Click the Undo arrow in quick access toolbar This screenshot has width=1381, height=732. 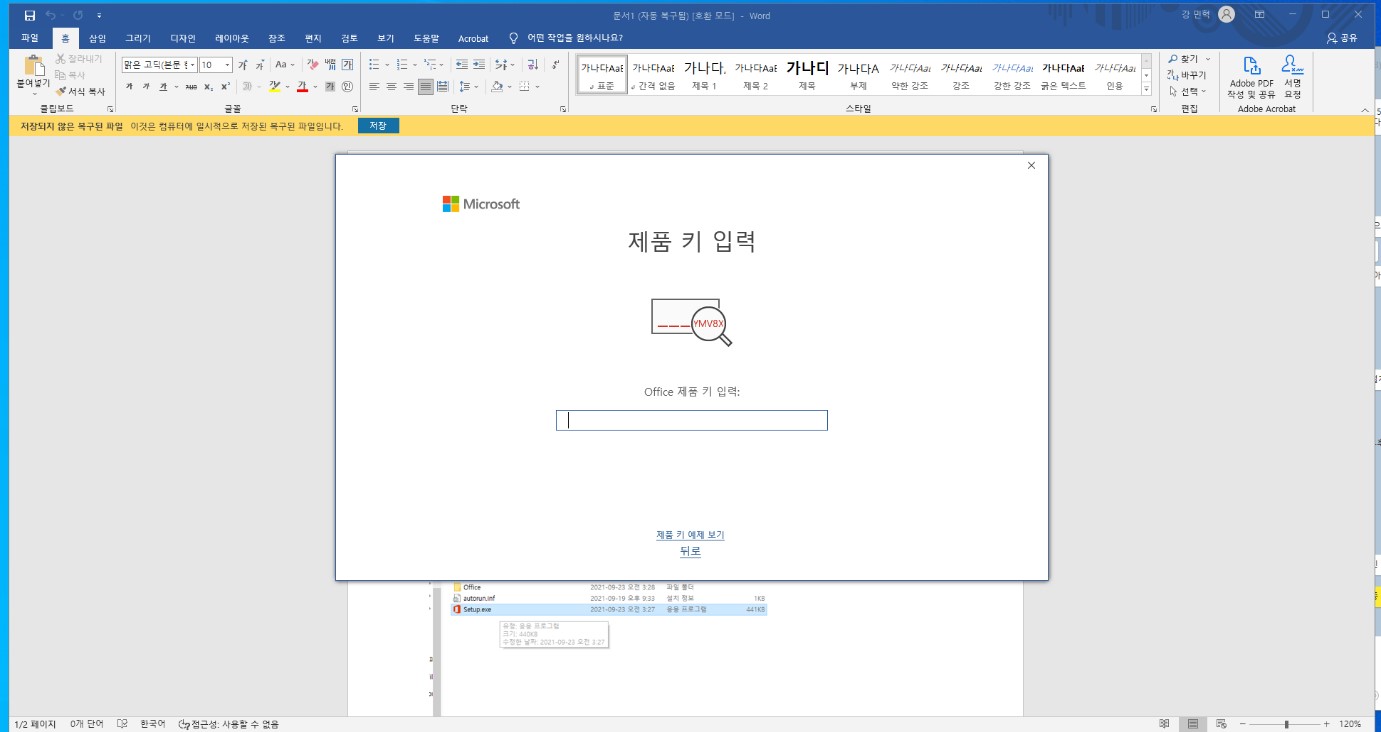51,15
